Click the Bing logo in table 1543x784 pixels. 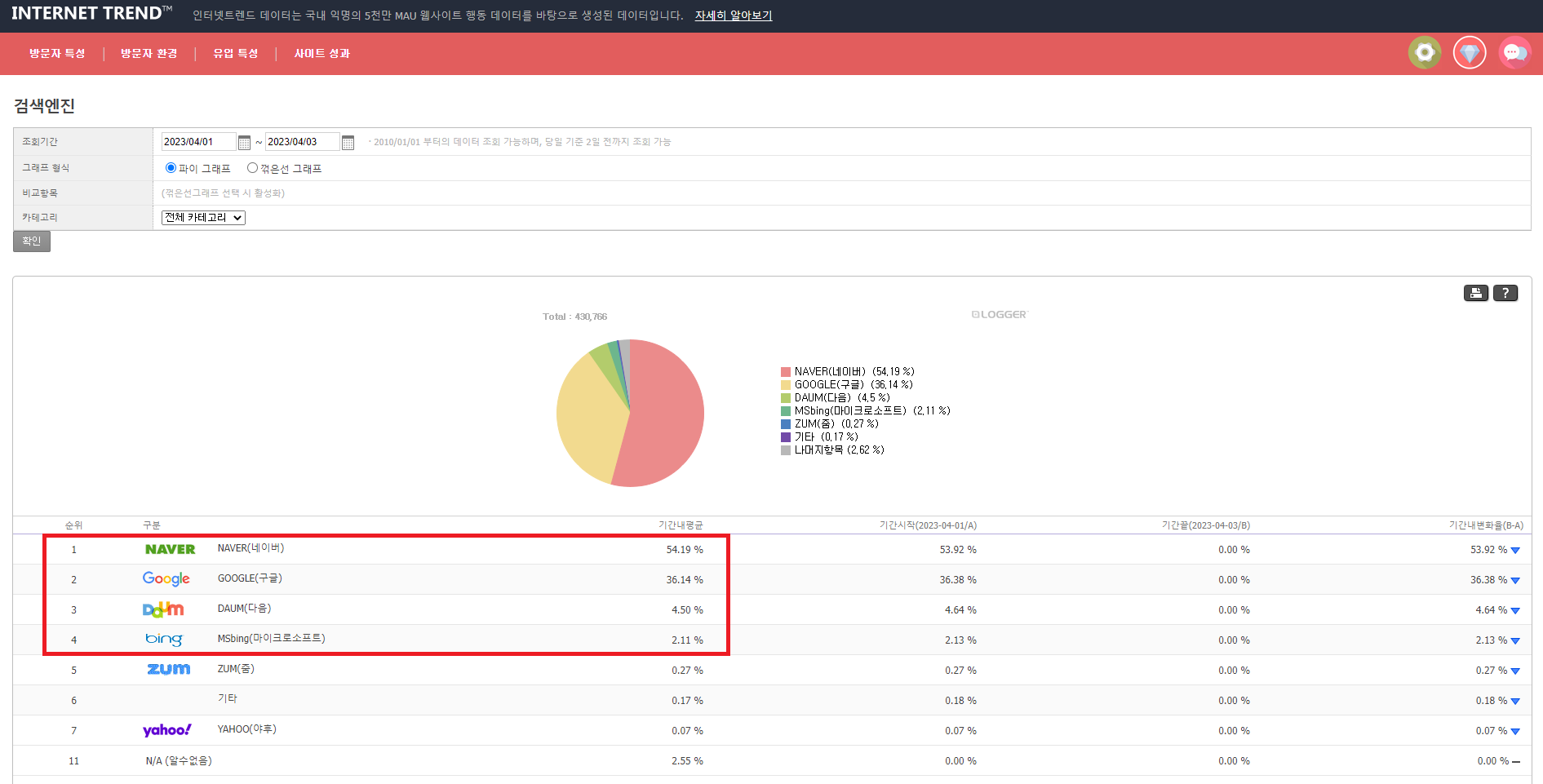pos(164,640)
